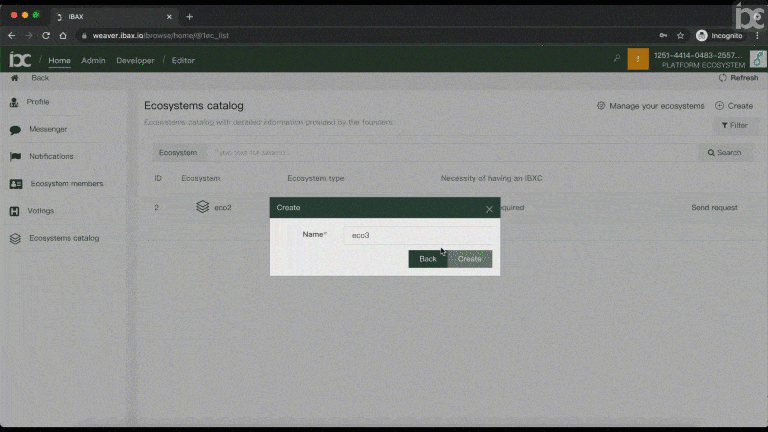This screenshot has width=768, height=432.
Task: Click the Name input field
Action: [417, 235]
